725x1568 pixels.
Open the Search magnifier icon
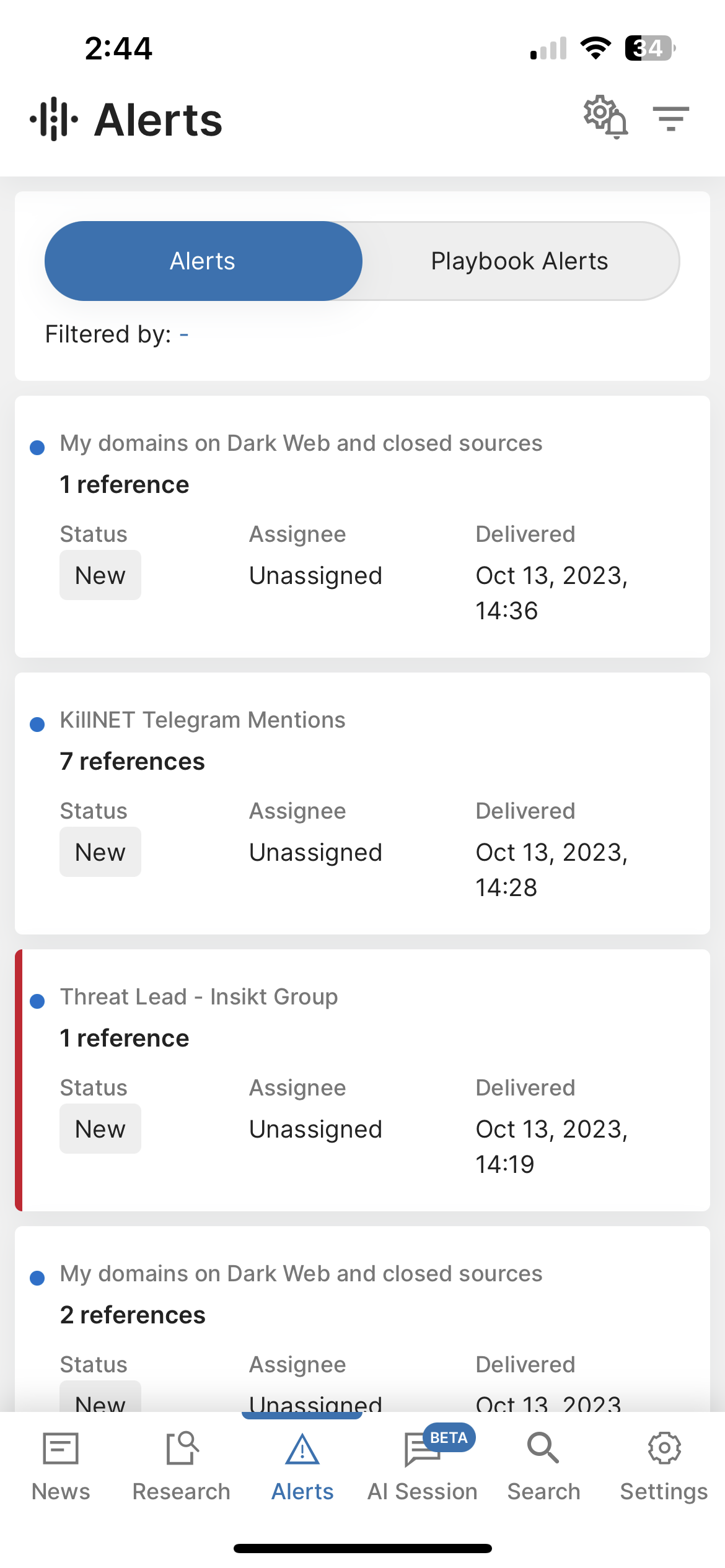tap(543, 1449)
